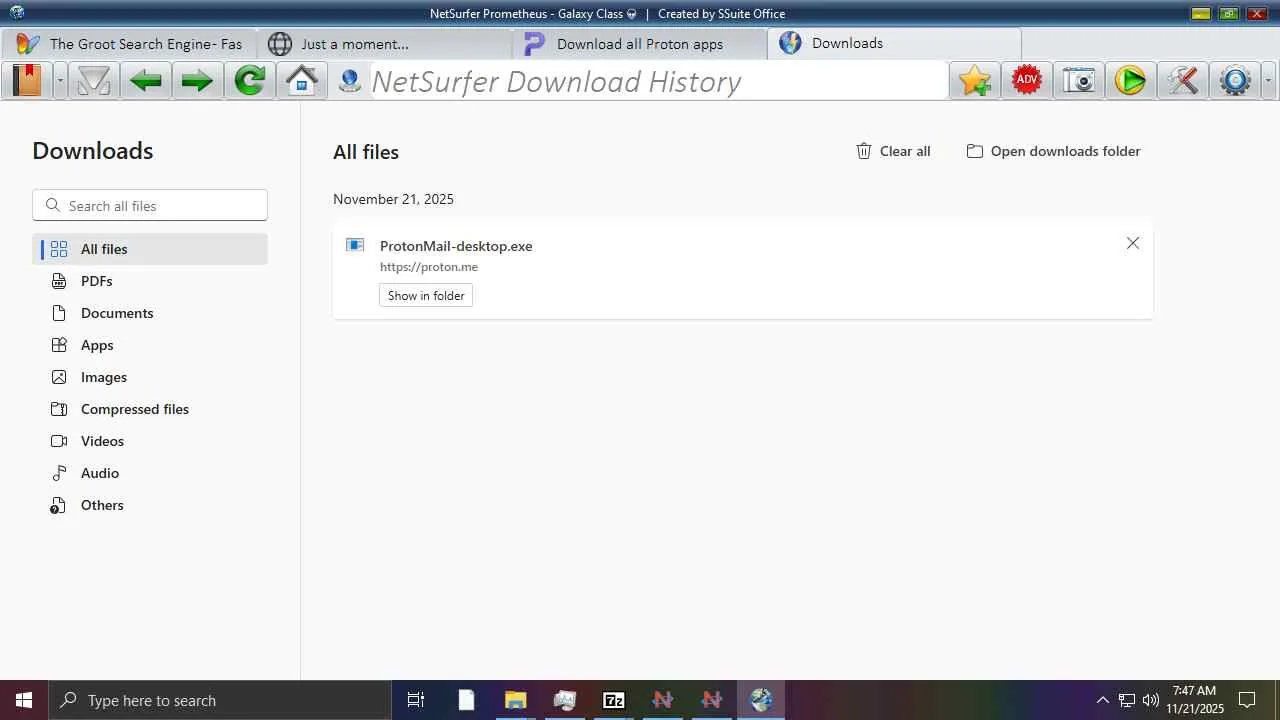Open the wrench and hammer tools icon
Screen dimensions: 1280x720
coord(1182,80)
